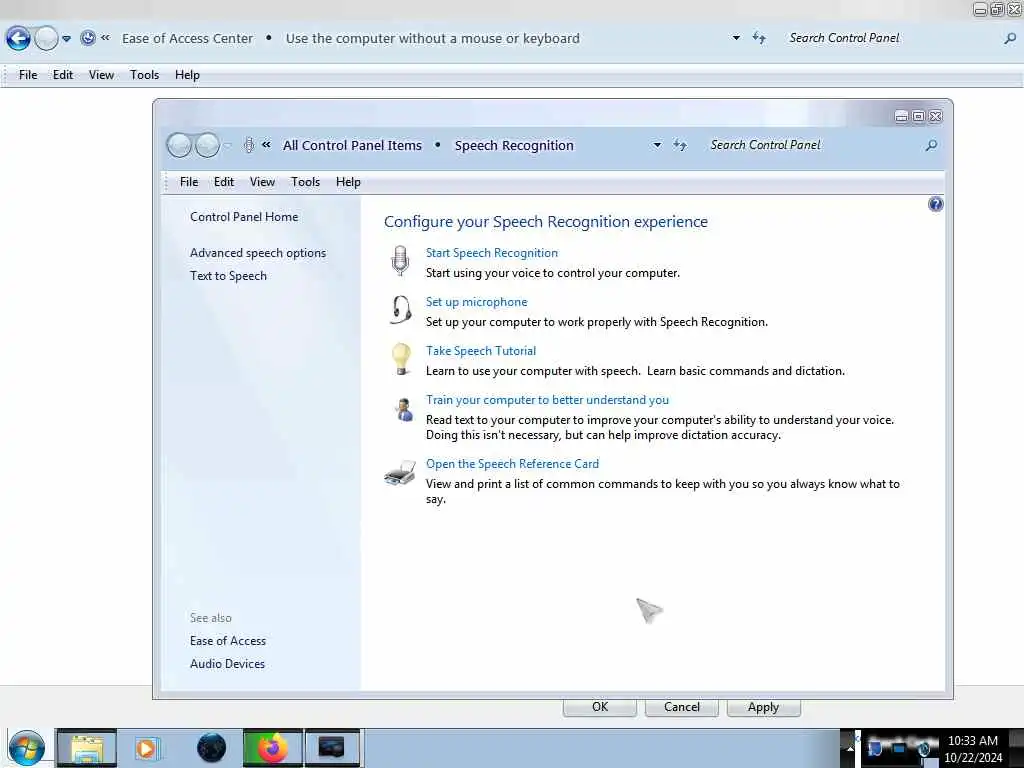Open View menu in Speech Recognition window

click(x=262, y=182)
